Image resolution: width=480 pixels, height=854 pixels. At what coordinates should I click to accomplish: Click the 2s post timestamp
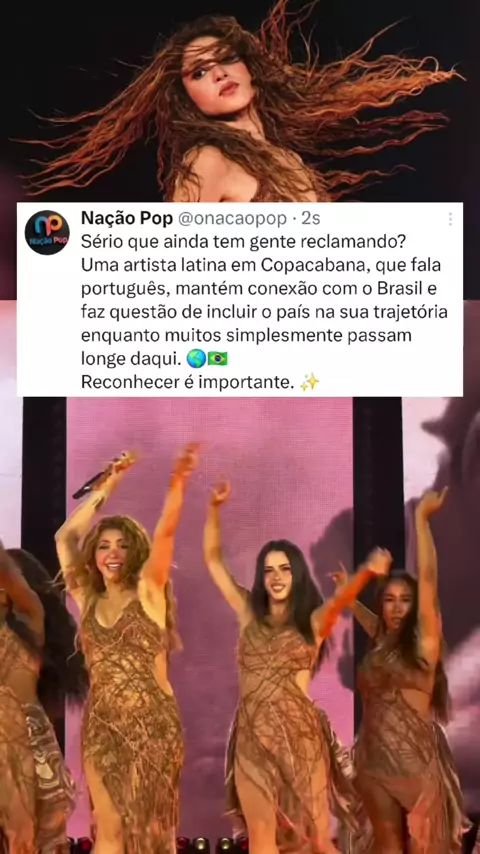(311, 218)
